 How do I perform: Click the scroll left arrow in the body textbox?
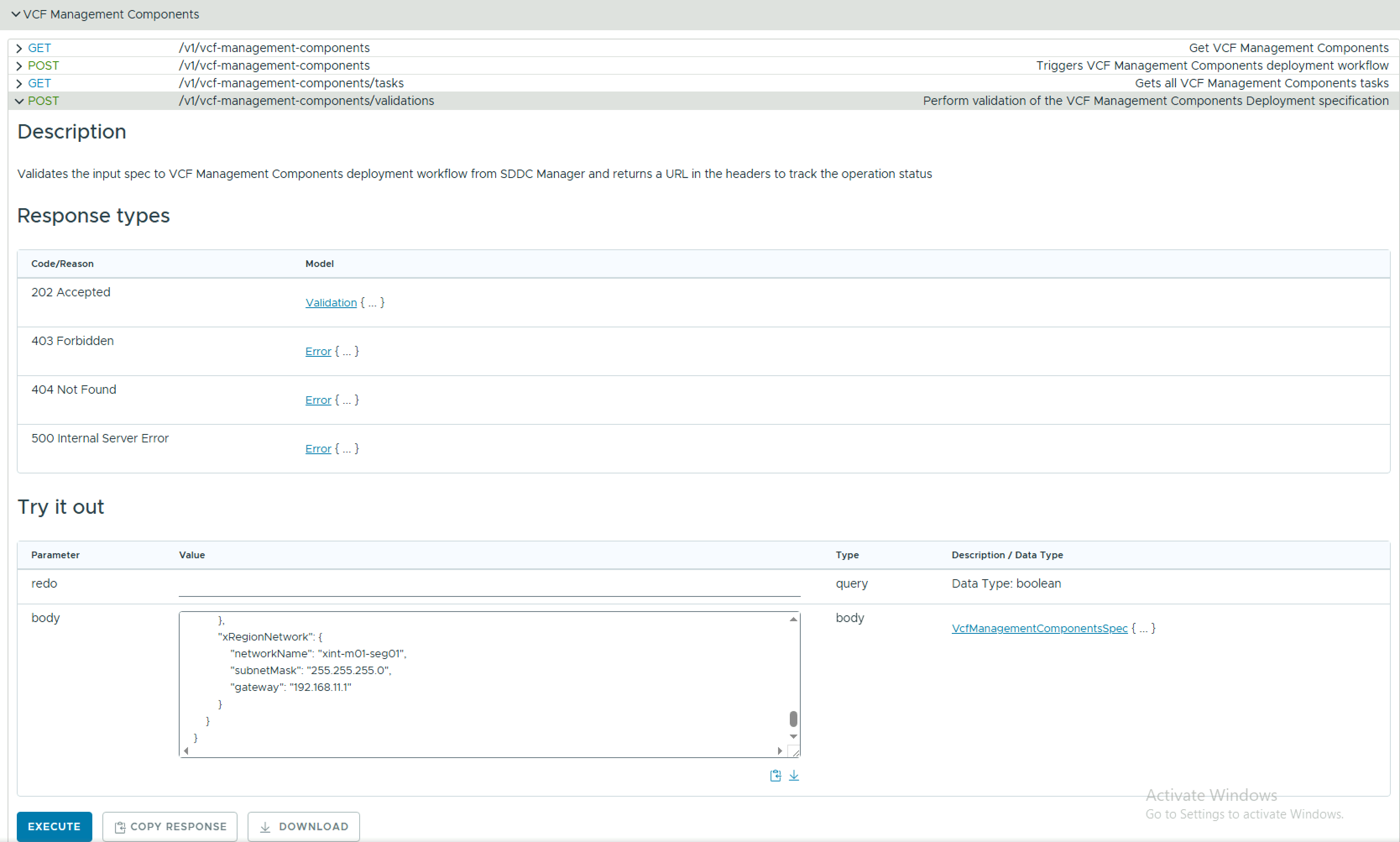tap(186, 750)
